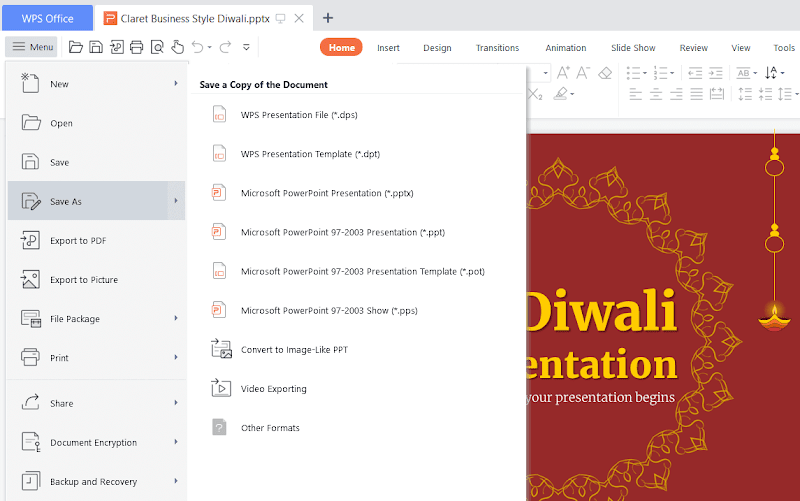Click the Redo arrow icon
The image size is (800, 501).
225,47
